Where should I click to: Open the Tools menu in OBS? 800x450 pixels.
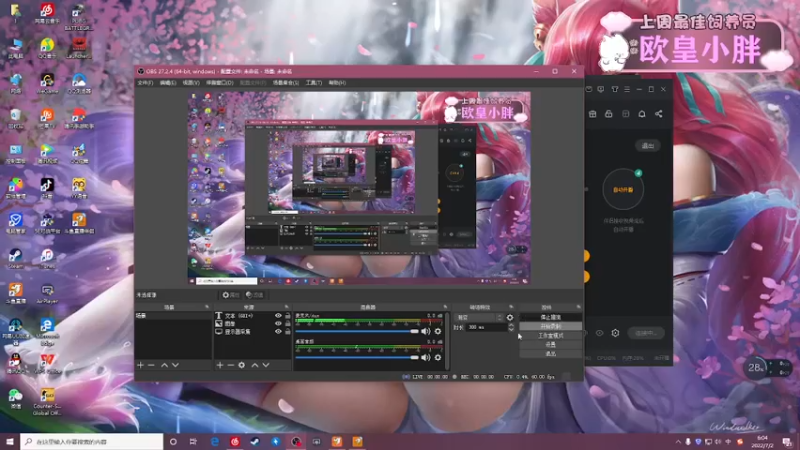point(313,83)
